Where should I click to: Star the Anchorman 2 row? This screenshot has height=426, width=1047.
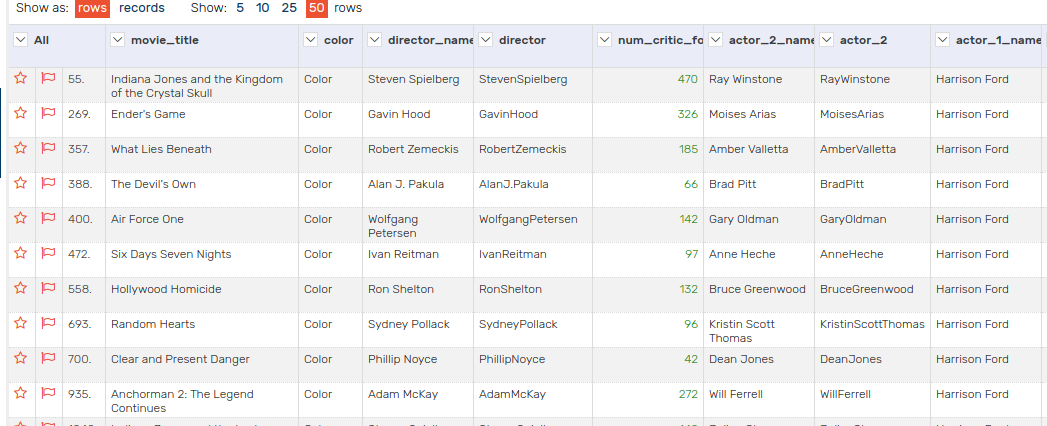coord(20,393)
